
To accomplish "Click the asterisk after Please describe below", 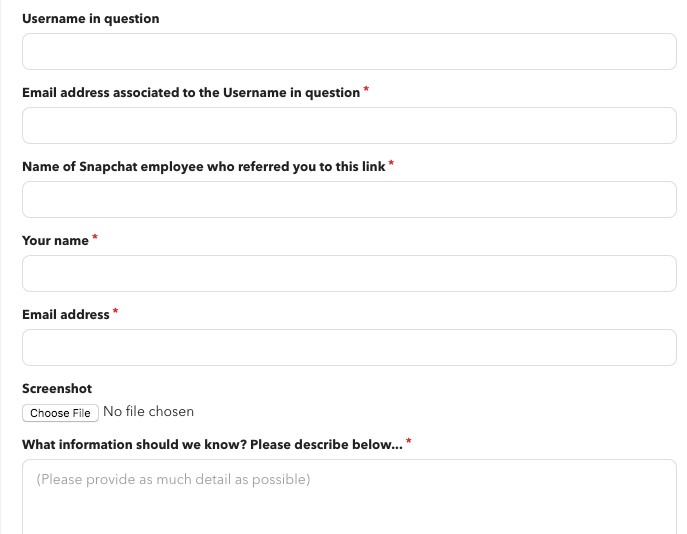I will [x=408, y=442].
